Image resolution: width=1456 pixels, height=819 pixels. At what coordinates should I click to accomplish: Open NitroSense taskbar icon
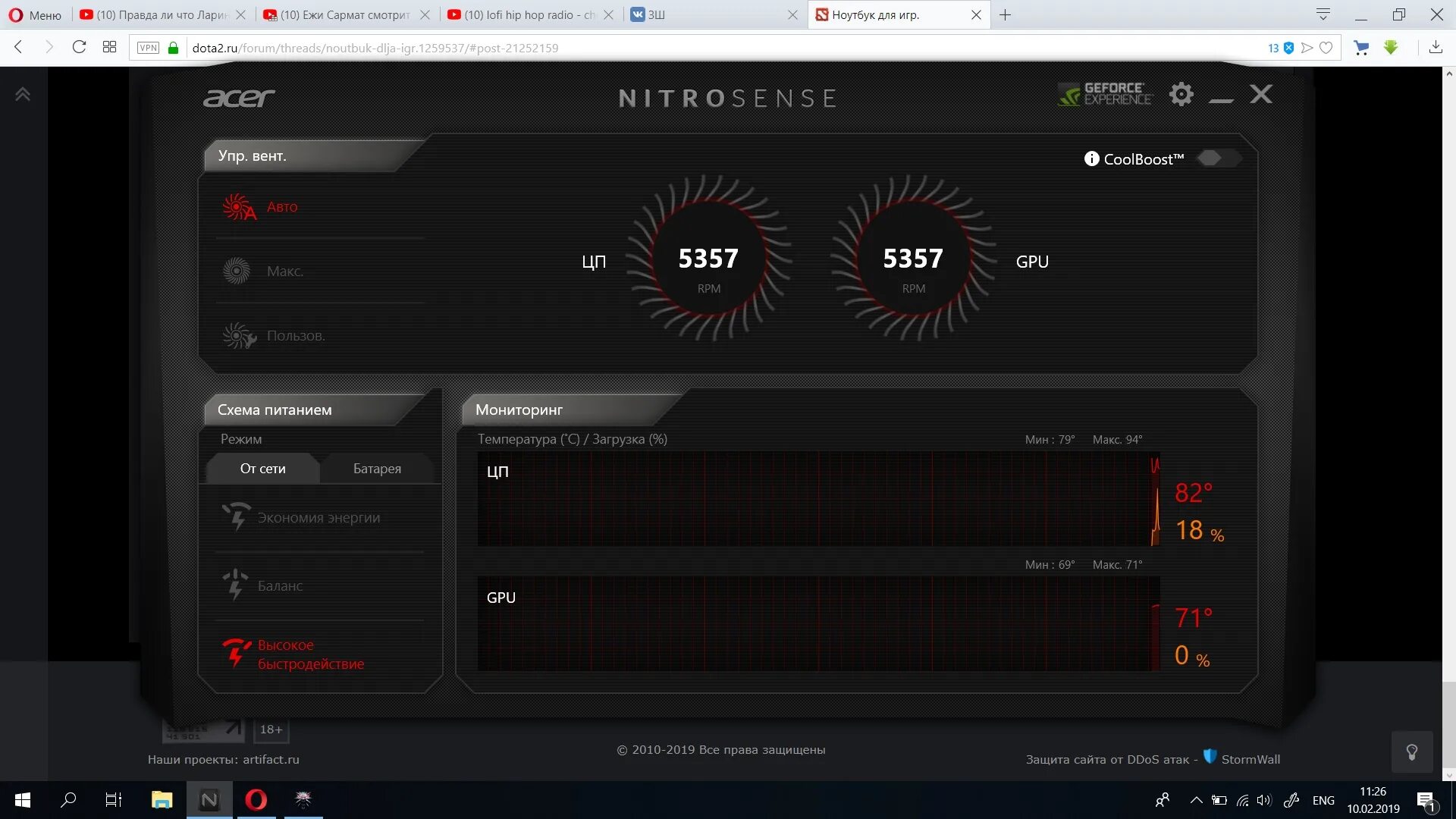[209, 800]
